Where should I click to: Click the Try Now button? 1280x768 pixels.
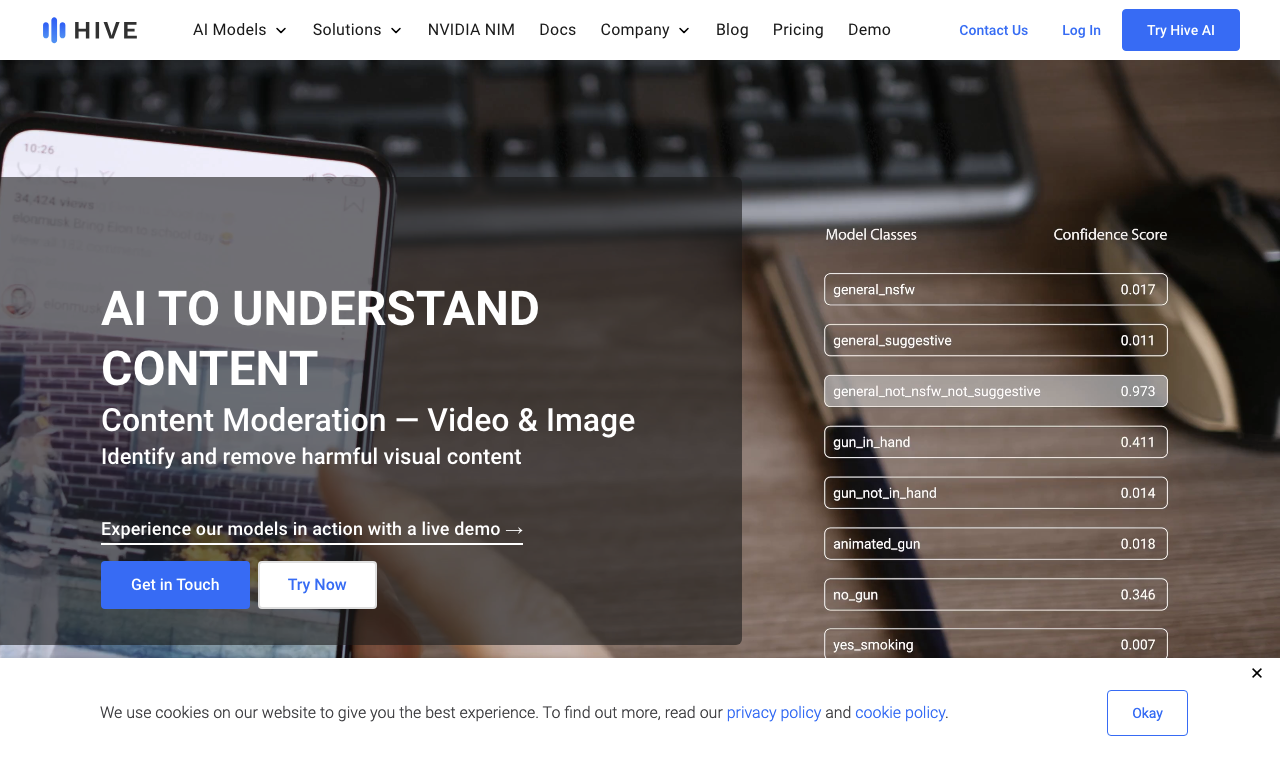coord(317,585)
